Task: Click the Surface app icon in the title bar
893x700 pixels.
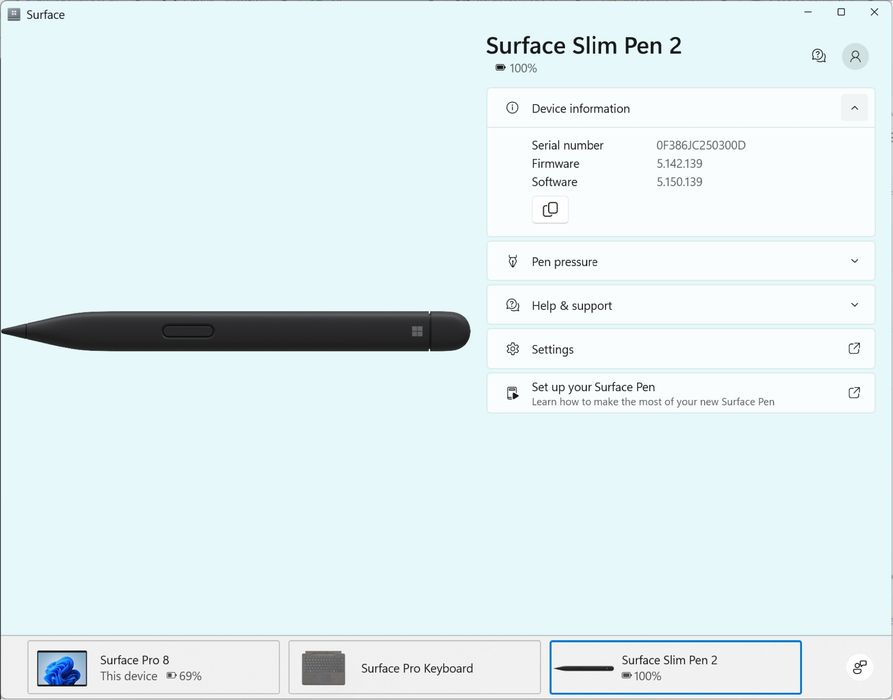Action: 14,14
